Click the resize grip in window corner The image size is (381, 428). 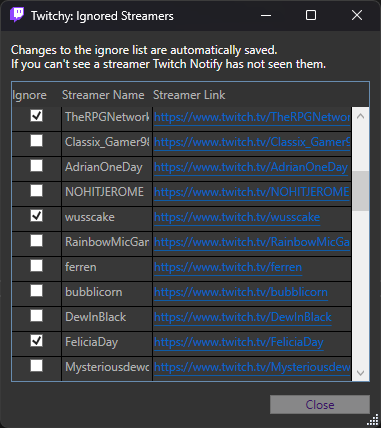pyautogui.click(x=372, y=421)
